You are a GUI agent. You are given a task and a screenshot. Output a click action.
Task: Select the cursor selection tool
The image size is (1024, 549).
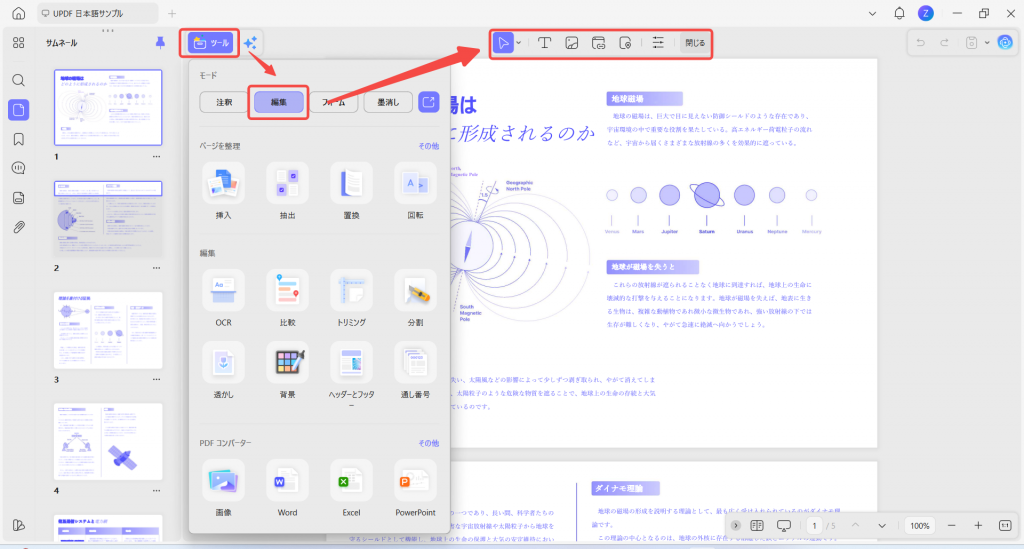(503, 43)
